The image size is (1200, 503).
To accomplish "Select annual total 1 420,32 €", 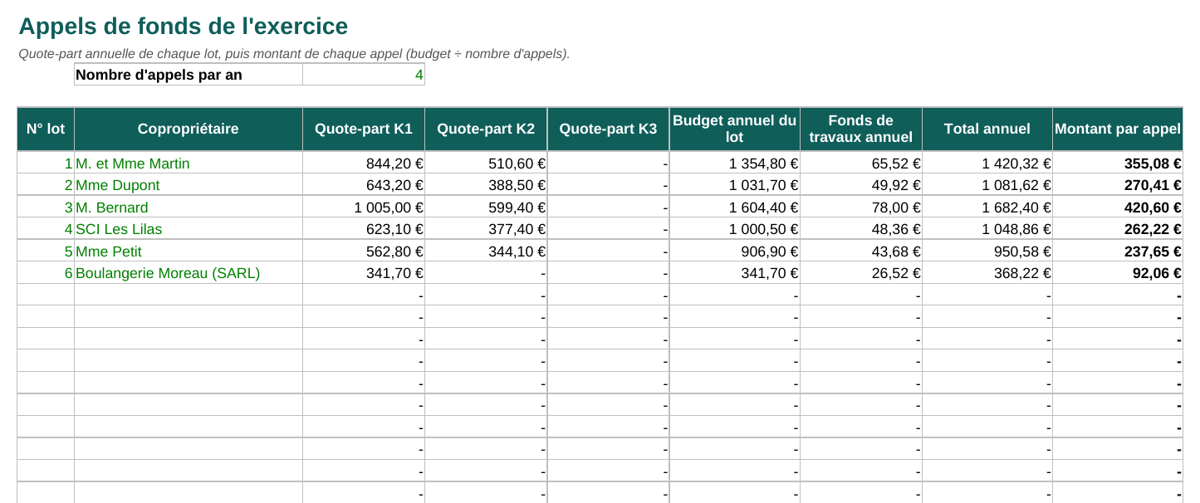I will coord(987,163).
